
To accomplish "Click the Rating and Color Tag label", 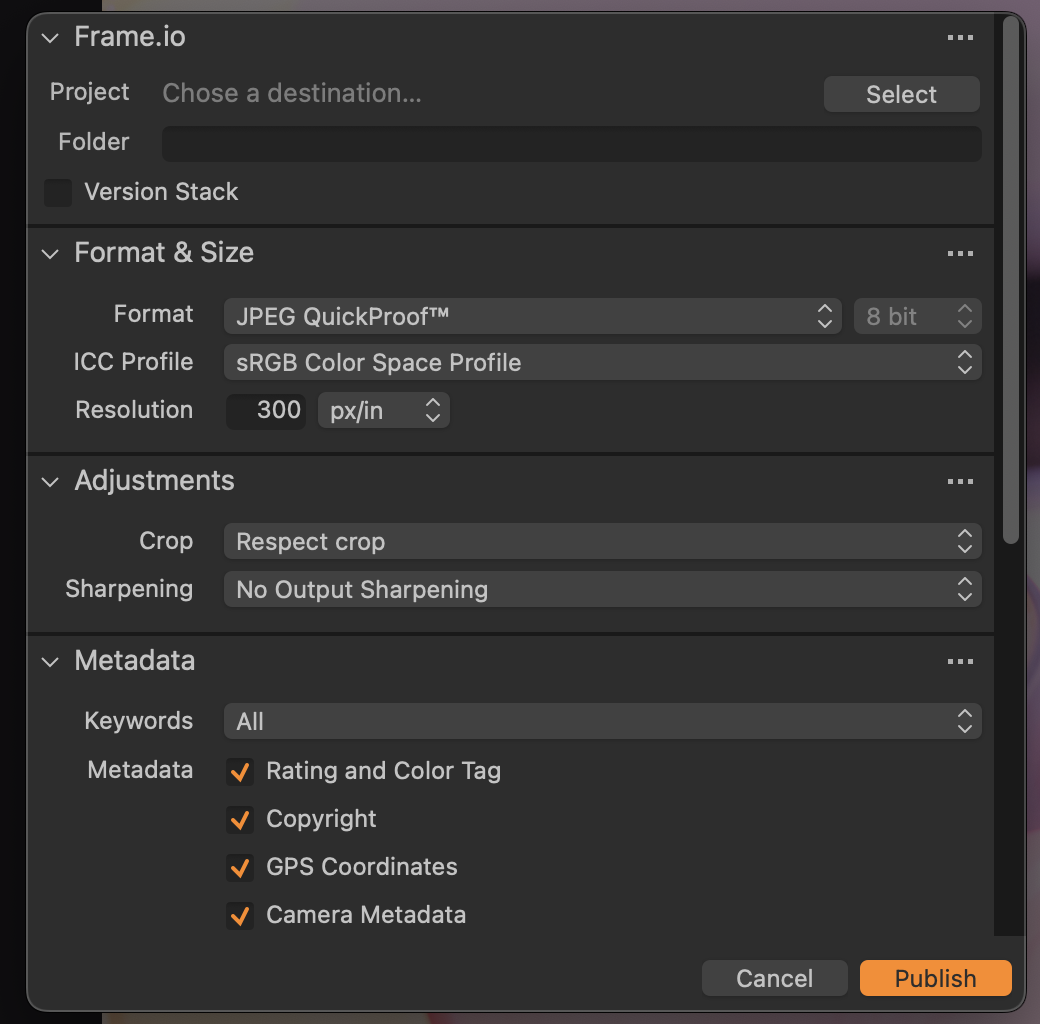I will tap(383, 771).
